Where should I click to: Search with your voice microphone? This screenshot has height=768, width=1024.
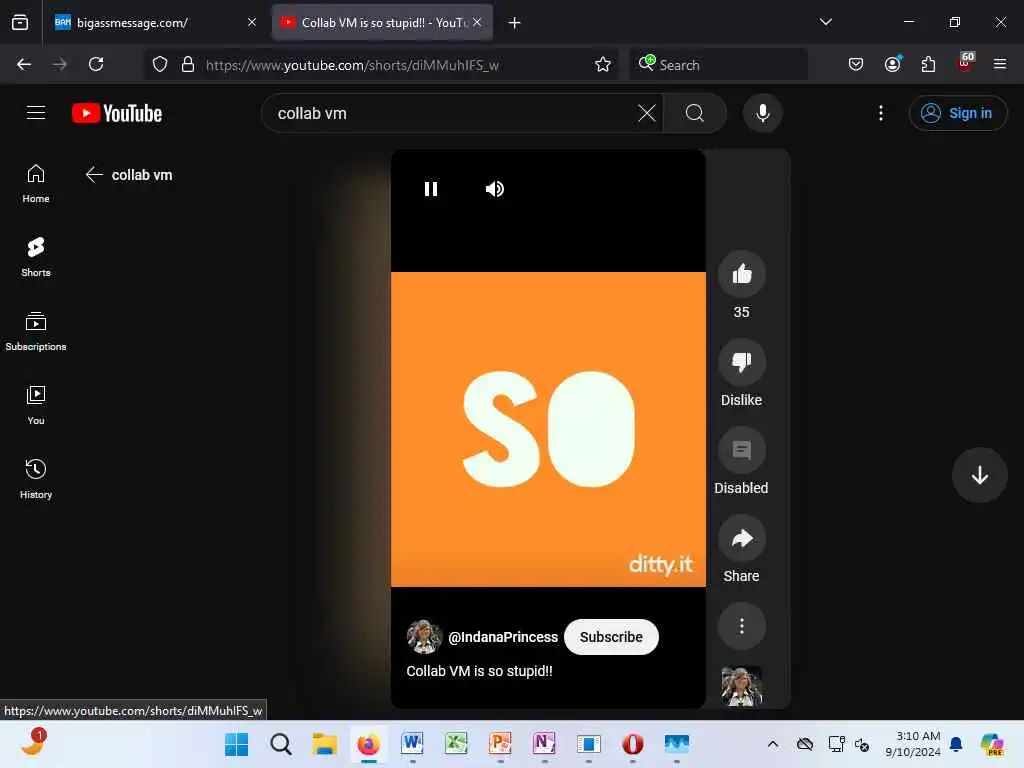(762, 113)
